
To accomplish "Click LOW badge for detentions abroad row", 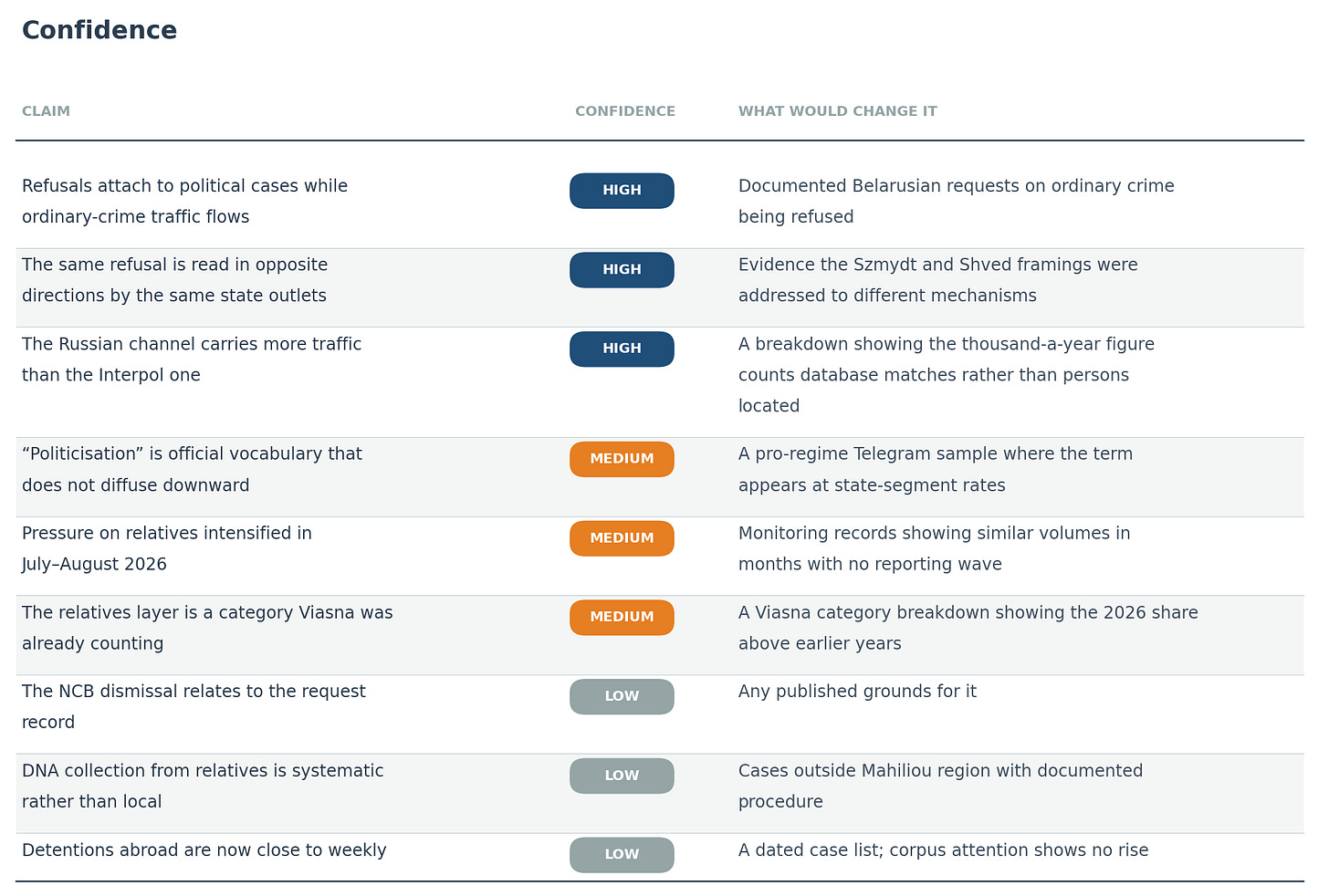I will pyautogui.click(x=622, y=855).
